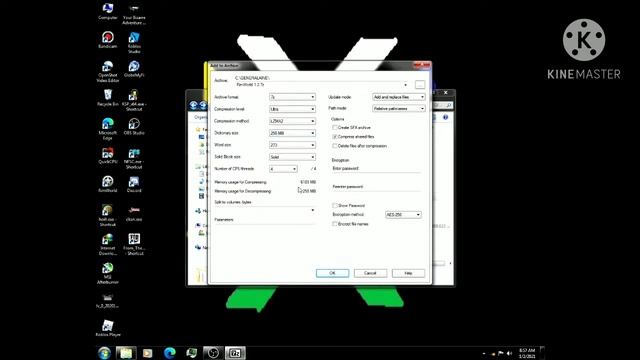Click the Parameters input field

coord(265,220)
